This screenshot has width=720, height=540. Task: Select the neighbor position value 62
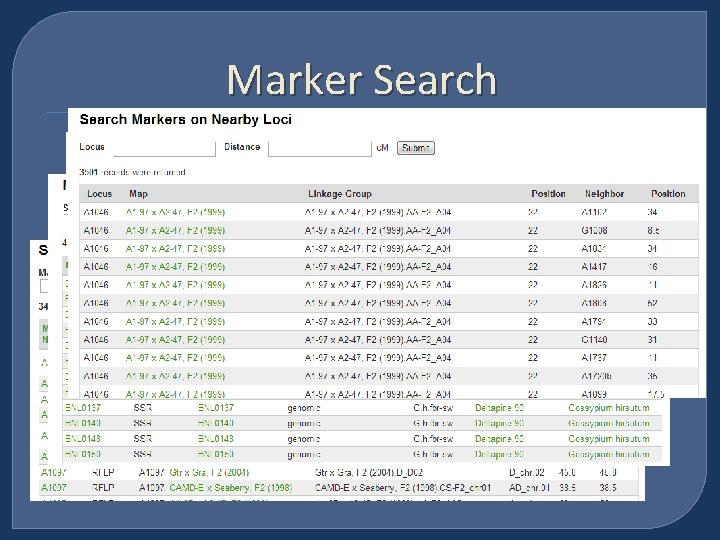coord(652,304)
